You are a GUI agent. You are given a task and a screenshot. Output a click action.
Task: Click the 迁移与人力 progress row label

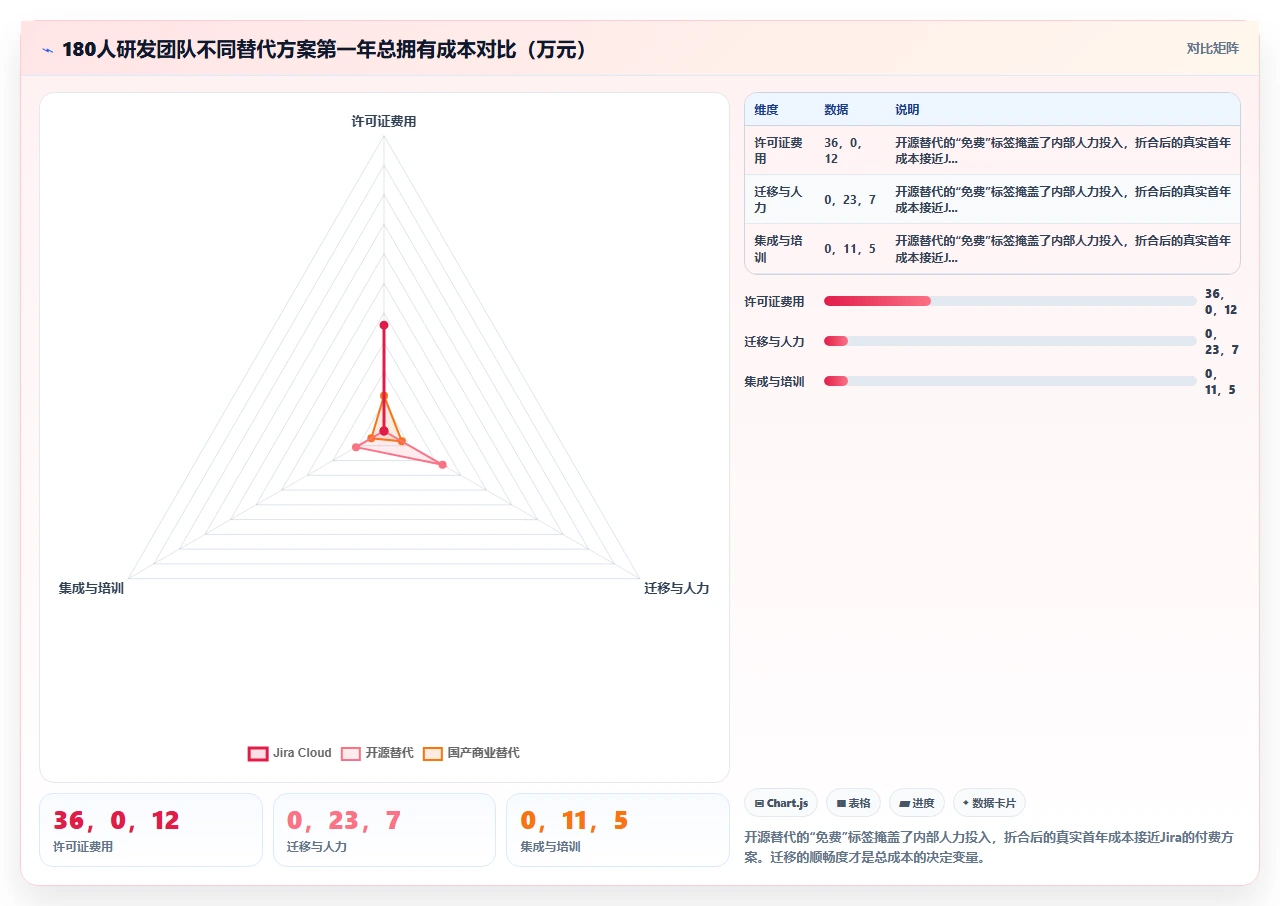point(774,341)
